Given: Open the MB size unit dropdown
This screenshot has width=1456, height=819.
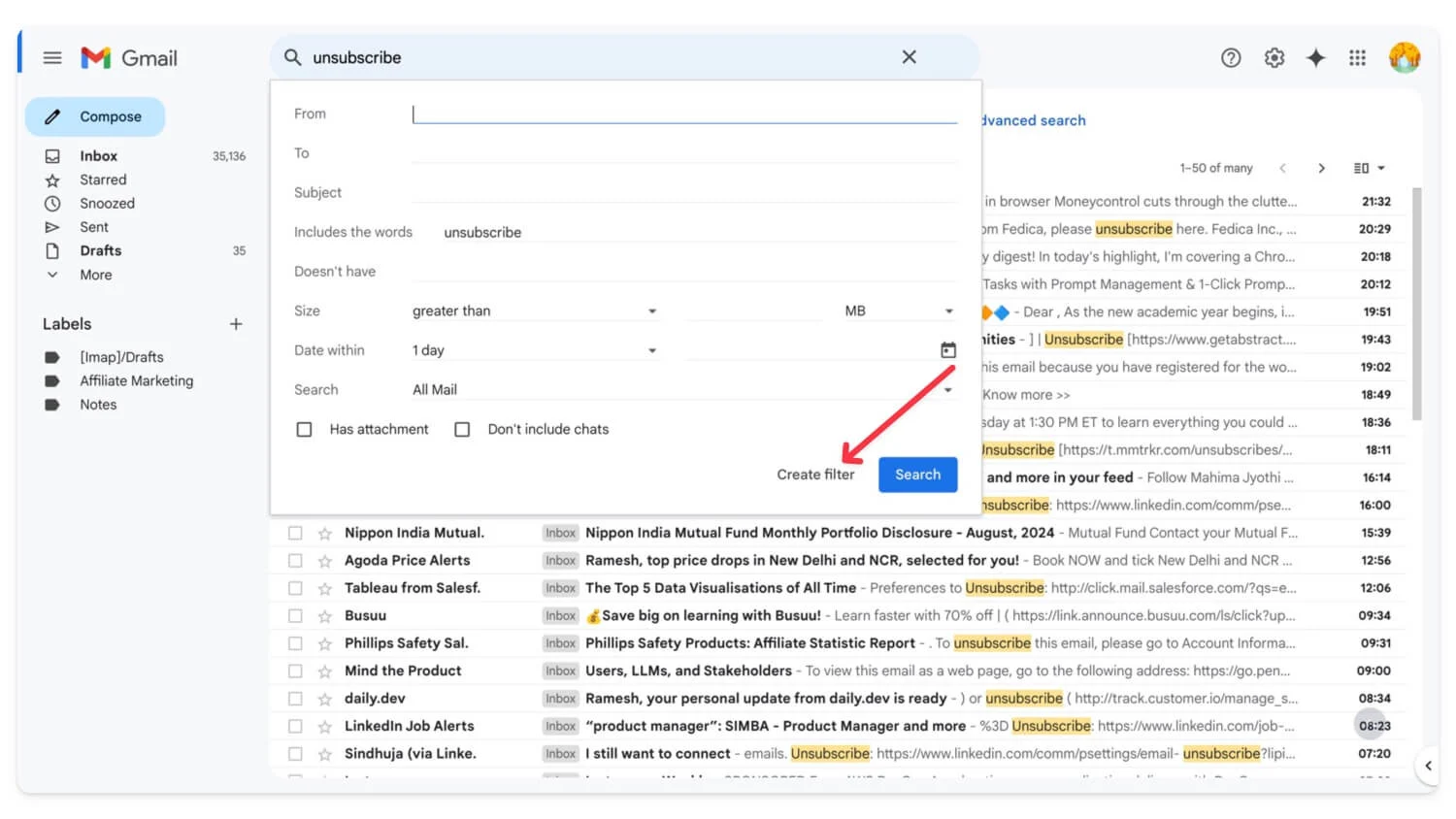Looking at the screenshot, I should (899, 311).
